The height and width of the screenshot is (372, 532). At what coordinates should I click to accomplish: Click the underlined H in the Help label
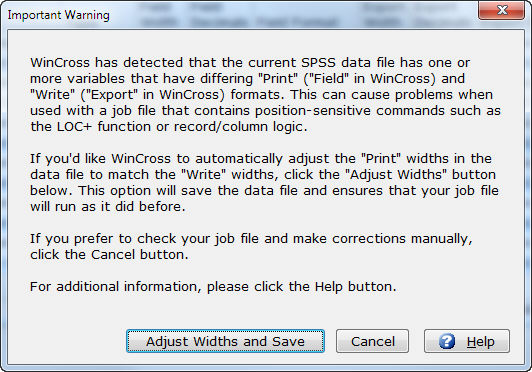coord(471,342)
